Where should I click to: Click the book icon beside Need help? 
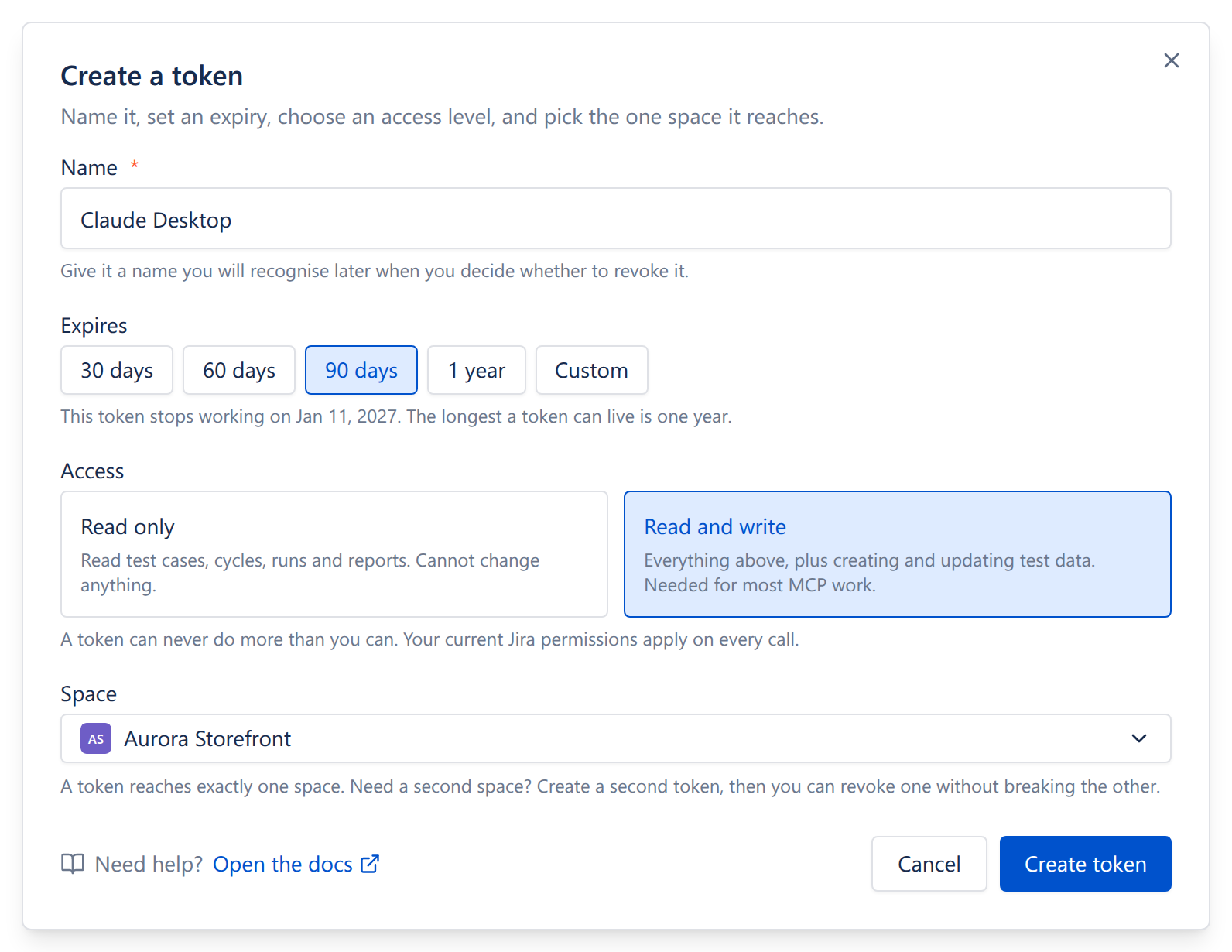pos(73,864)
